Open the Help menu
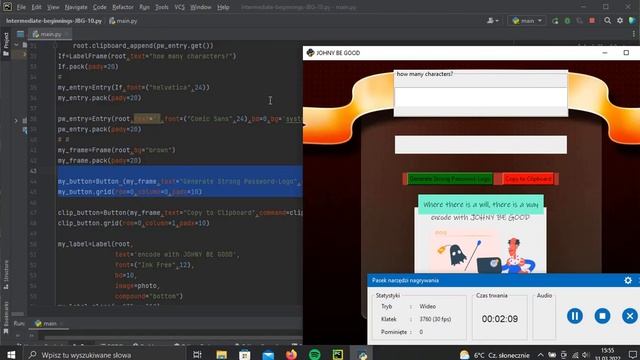 [x=223, y=7]
